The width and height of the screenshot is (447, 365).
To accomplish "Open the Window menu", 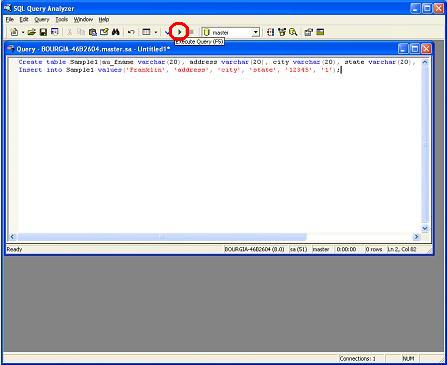I will click(83, 19).
